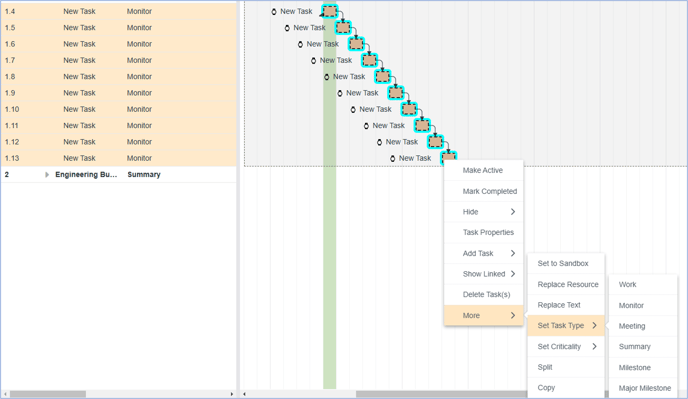Select task row 1.7 in the table
Image resolution: width=688 pixels, height=399 pixels.
tap(118, 60)
